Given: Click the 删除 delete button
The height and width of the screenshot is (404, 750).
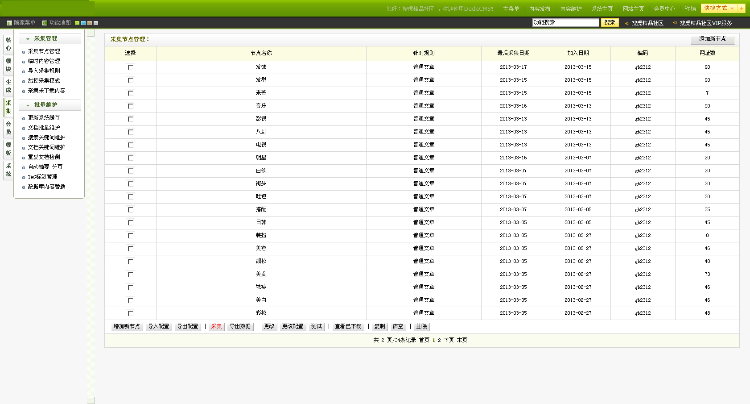Looking at the screenshot, I should coord(421,327).
